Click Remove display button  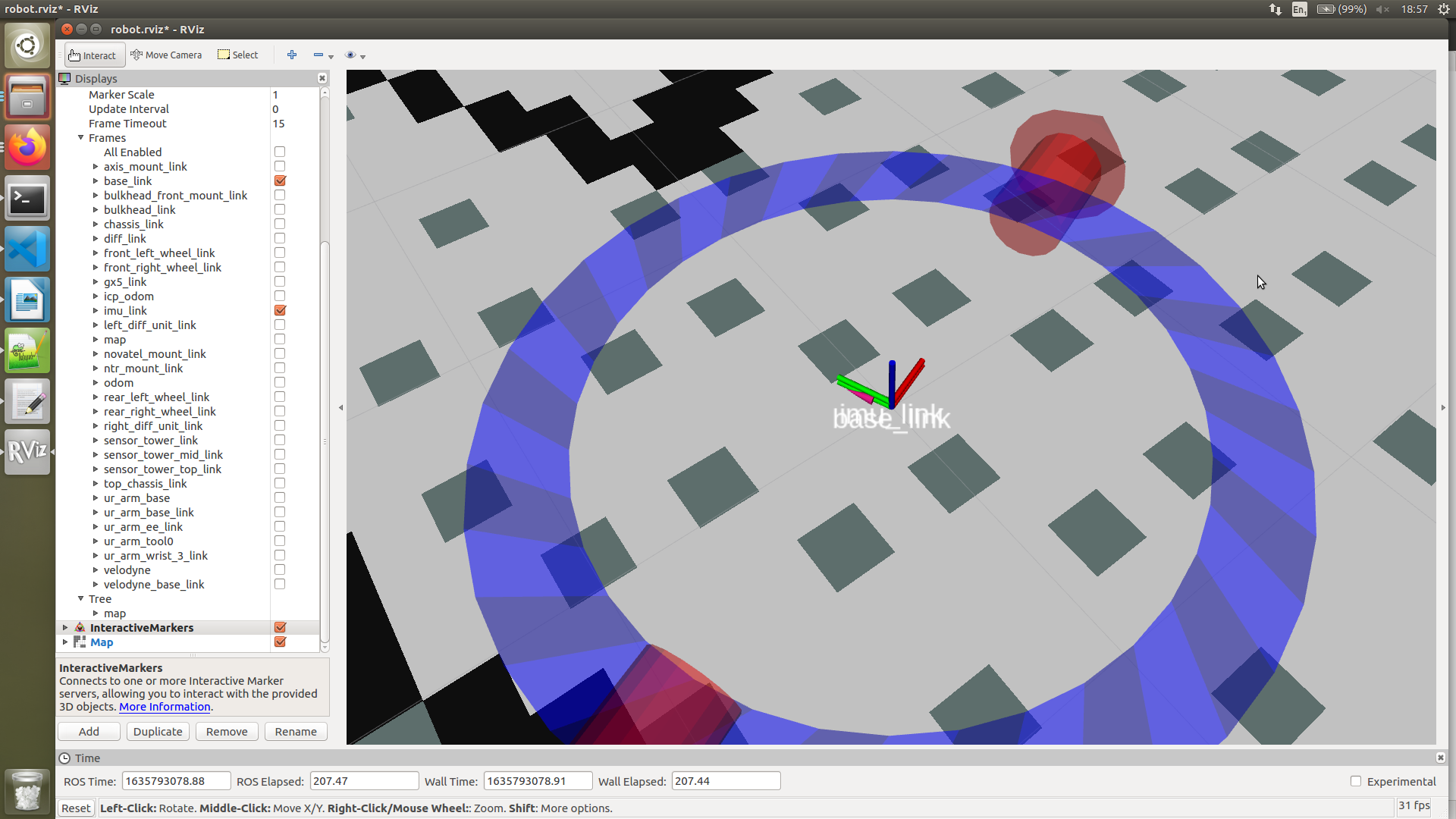click(227, 731)
